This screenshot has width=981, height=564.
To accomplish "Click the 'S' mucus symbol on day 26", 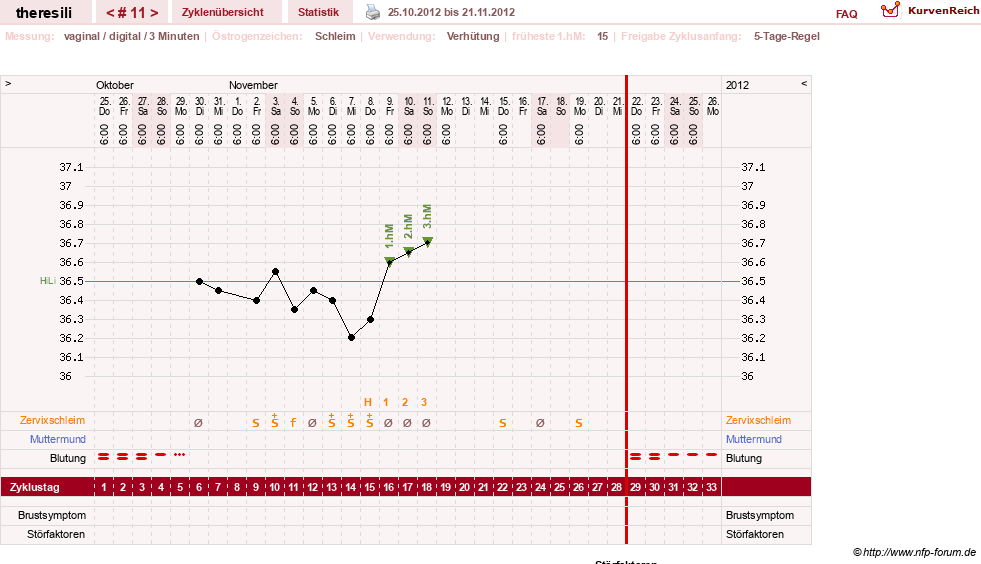I will pos(579,424).
